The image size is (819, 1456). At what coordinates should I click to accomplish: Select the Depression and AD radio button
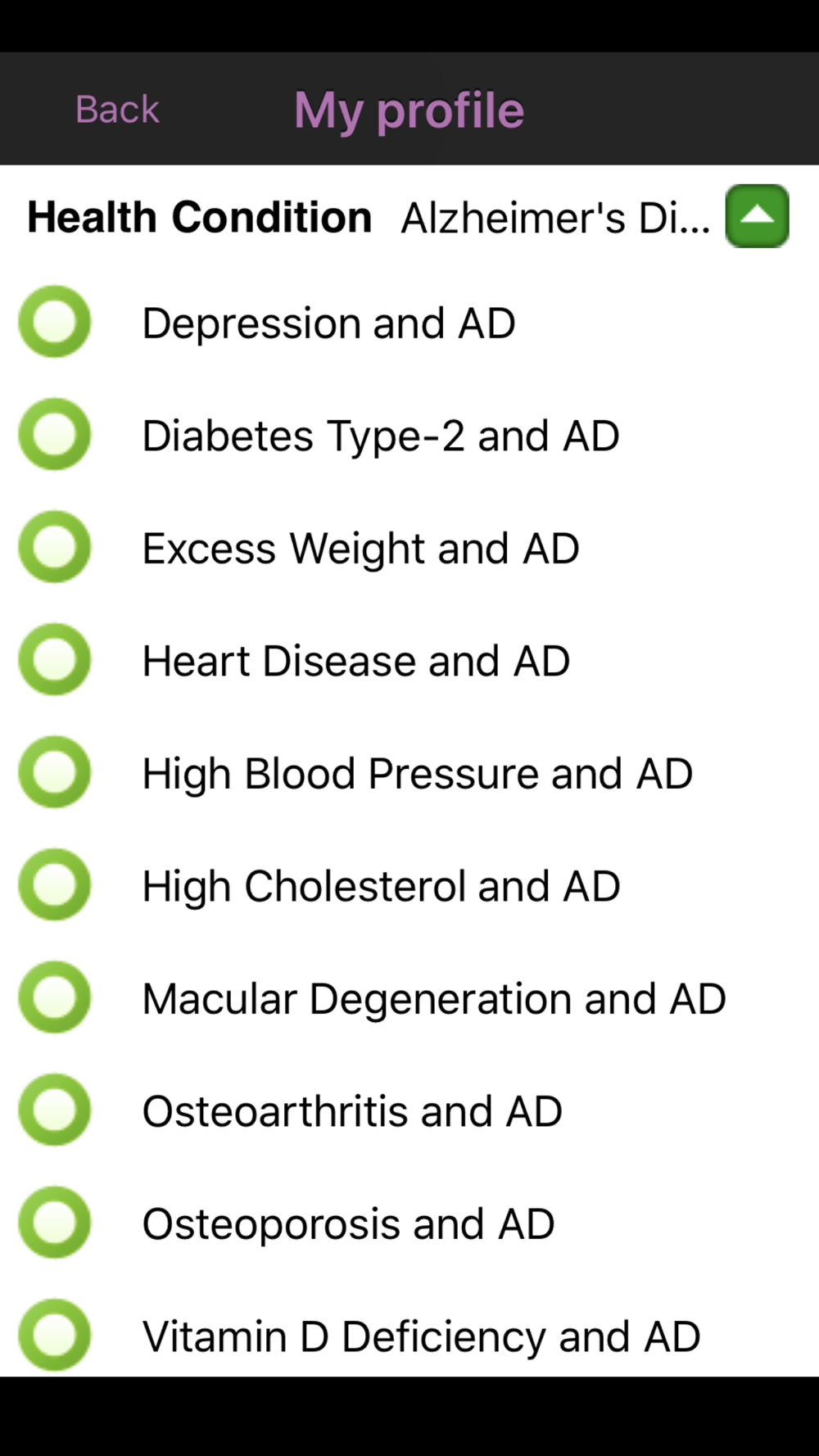coord(55,322)
